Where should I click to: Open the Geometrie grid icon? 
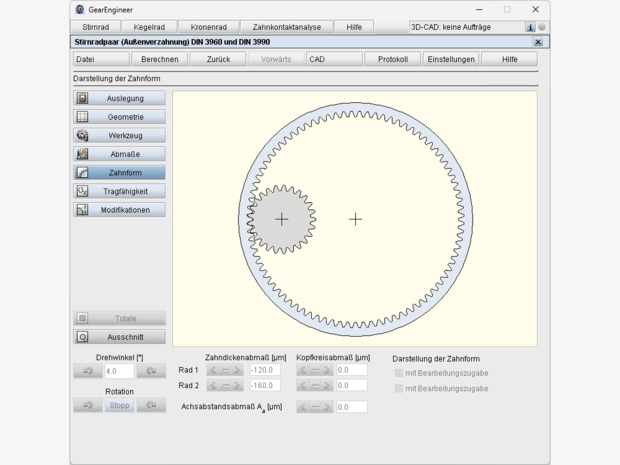[x=83, y=117]
